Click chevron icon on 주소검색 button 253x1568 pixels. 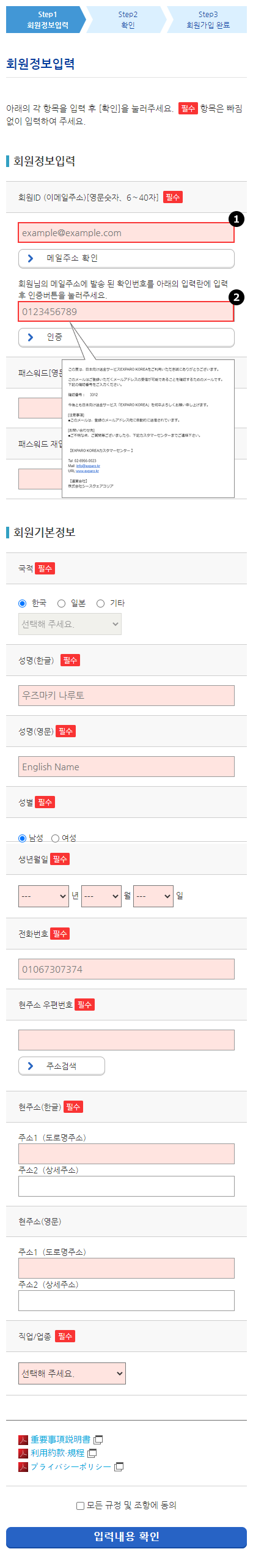coord(31,1066)
